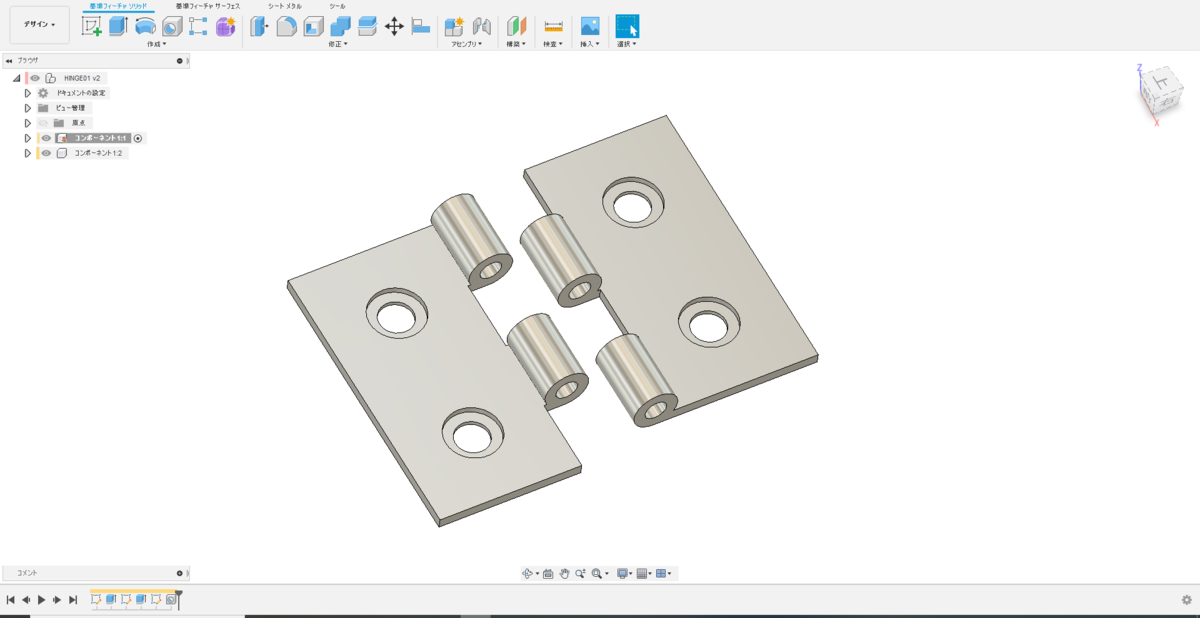Collapse the ブラウザ panel with double arrows

coord(9,60)
